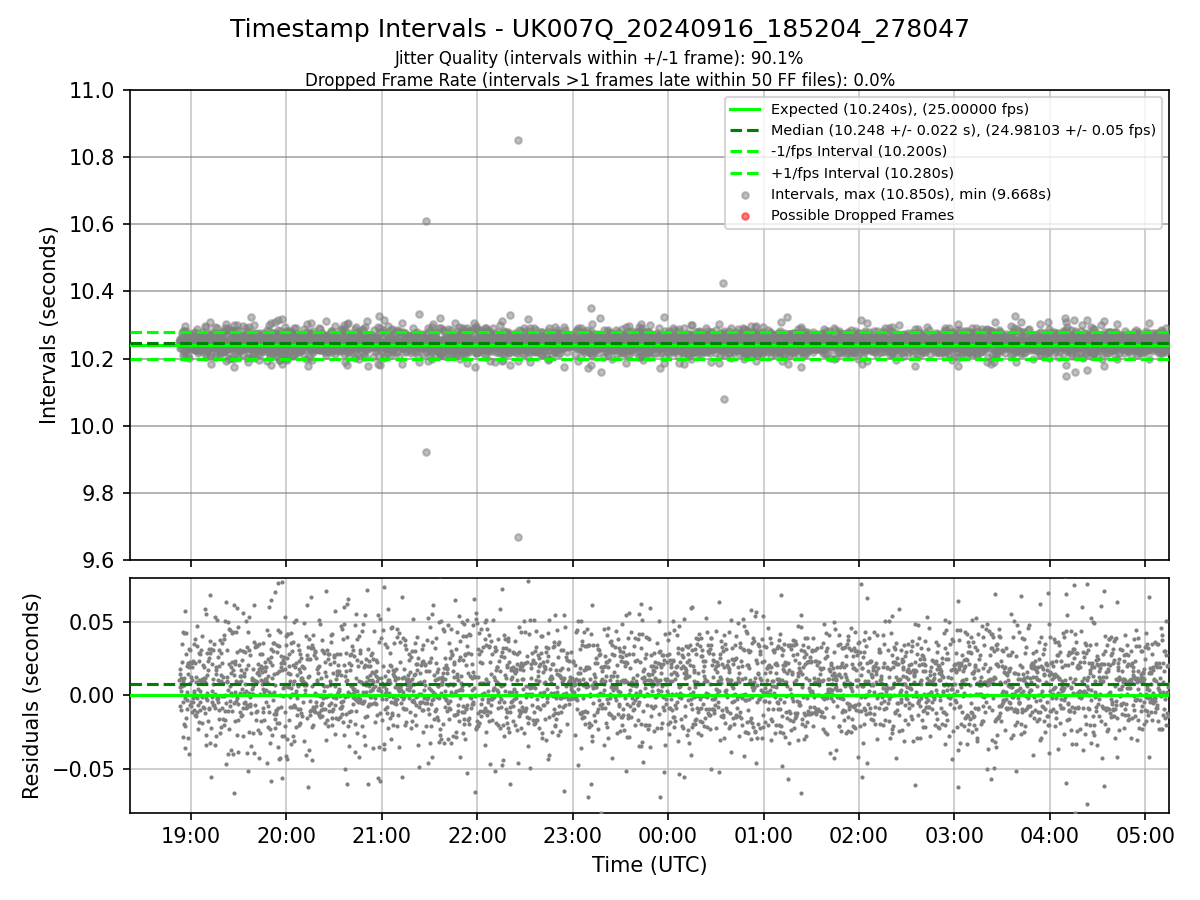This screenshot has width=1200, height=900.
Task: Click the x-axis tick label 20:00
Action: [286, 834]
